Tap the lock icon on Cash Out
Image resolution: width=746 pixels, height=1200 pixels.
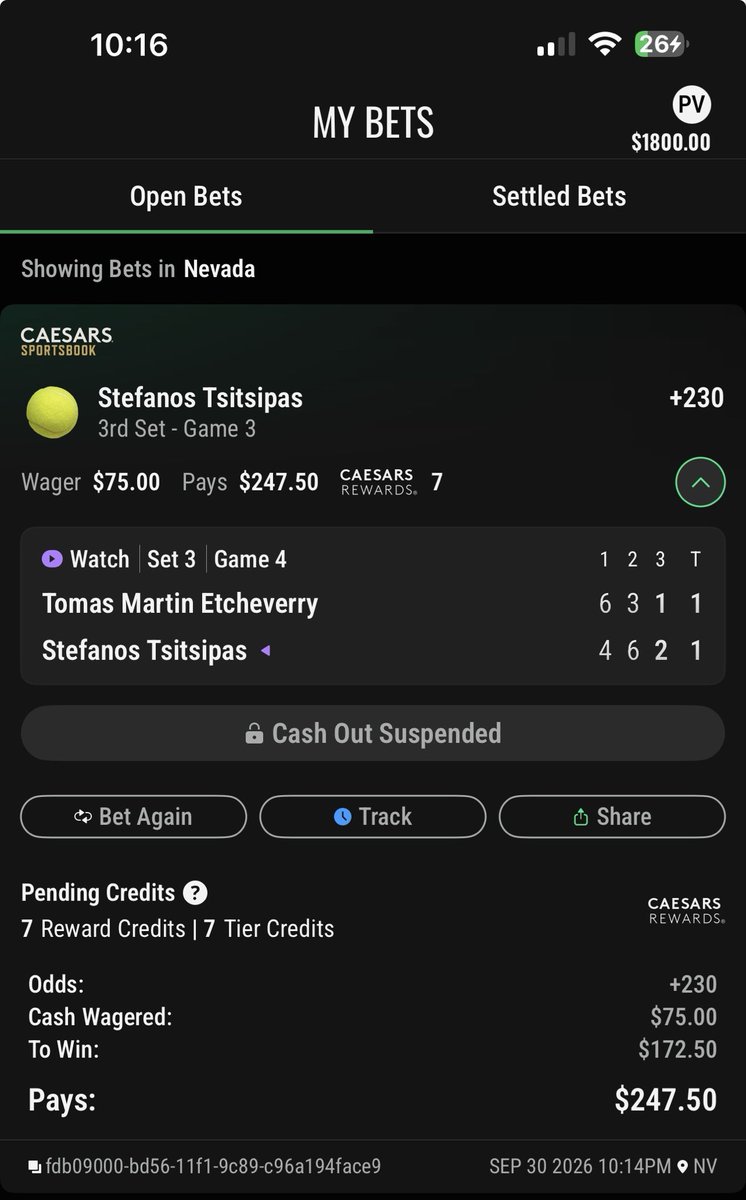click(254, 734)
